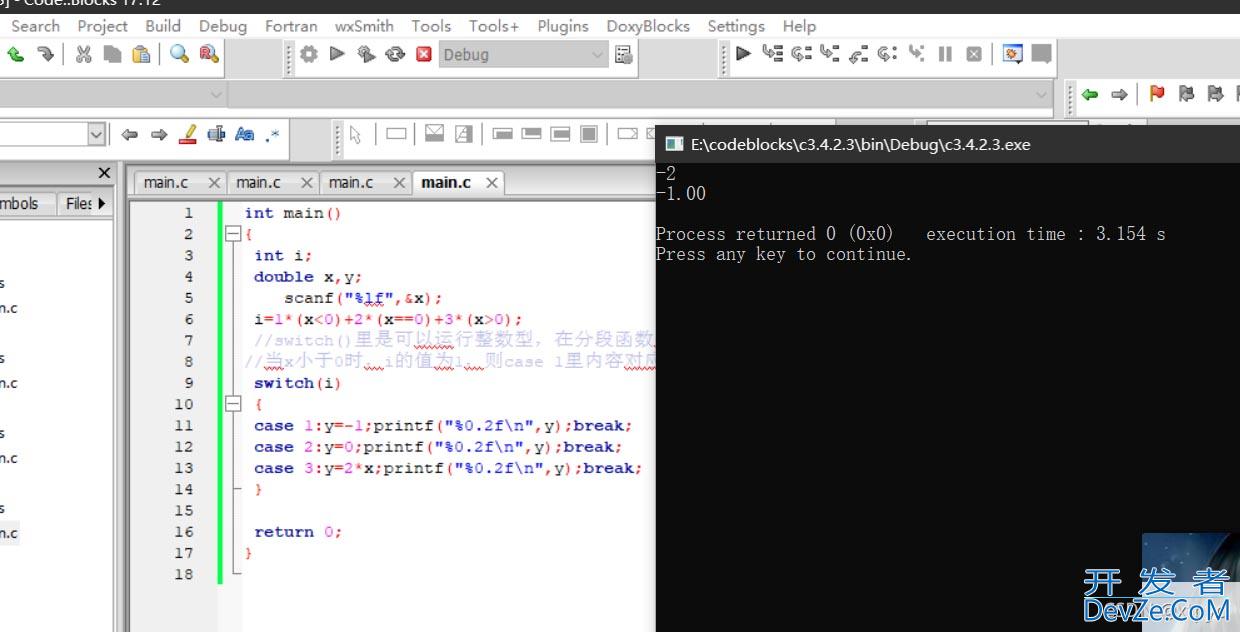Viewport: 1240px width, 632px height.
Task: Switch to the first main.c editor tab
Action: (x=165, y=182)
